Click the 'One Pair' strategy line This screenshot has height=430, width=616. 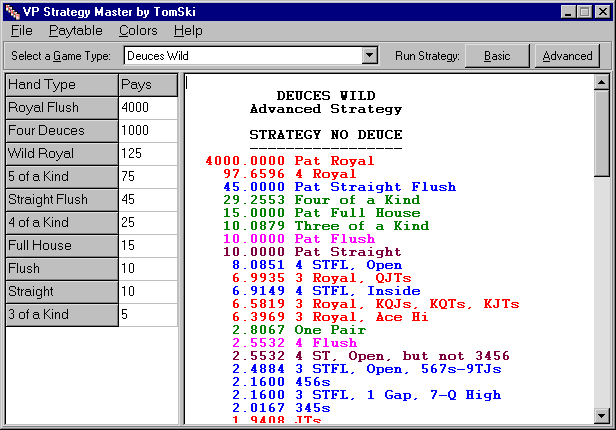pyautogui.click(x=299, y=329)
